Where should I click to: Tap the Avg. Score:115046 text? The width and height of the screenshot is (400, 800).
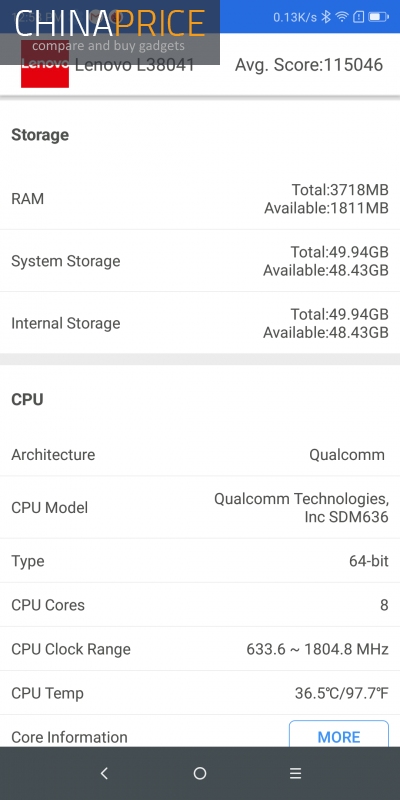[309, 65]
